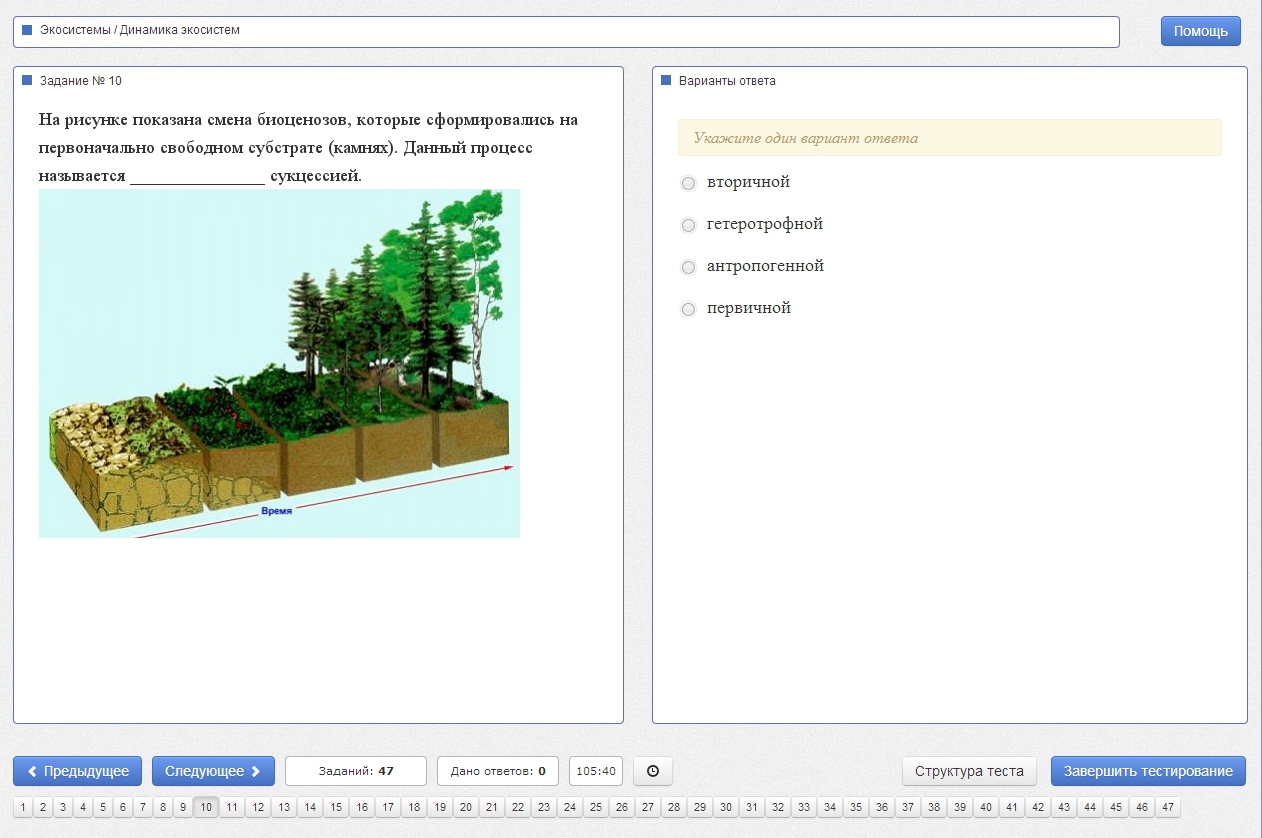Viewport: 1262px width, 838px height.
Task: Jump to question 20
Action: click(x=466, y=807)
